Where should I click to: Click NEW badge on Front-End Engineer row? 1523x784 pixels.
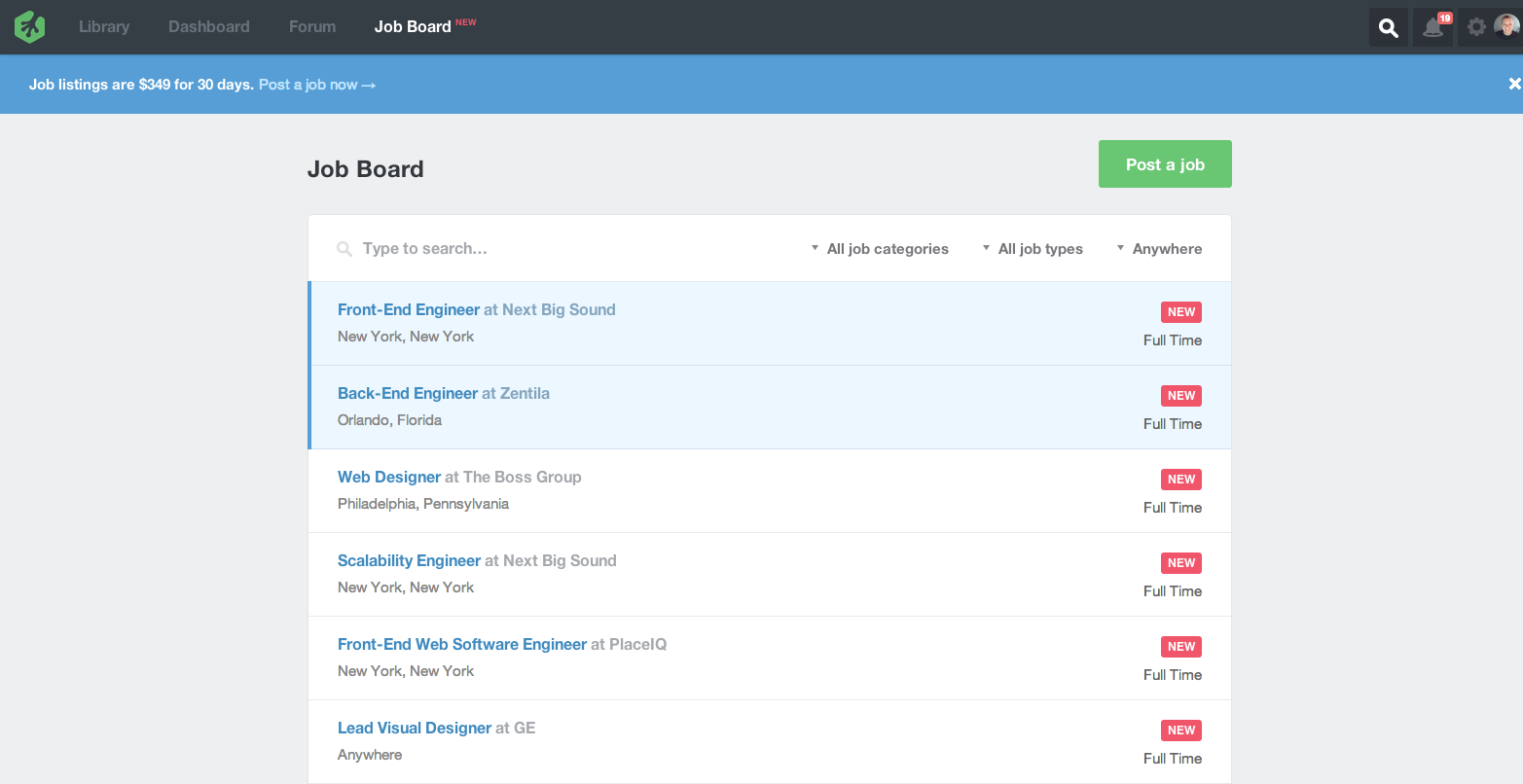pos(1181,312)
